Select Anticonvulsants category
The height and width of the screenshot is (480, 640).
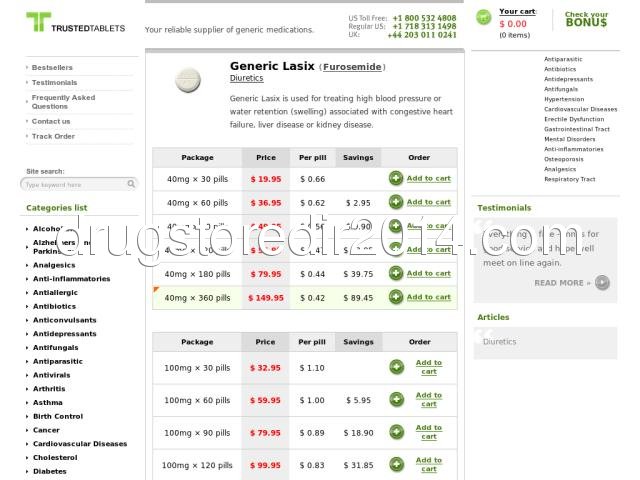[64, 320]
